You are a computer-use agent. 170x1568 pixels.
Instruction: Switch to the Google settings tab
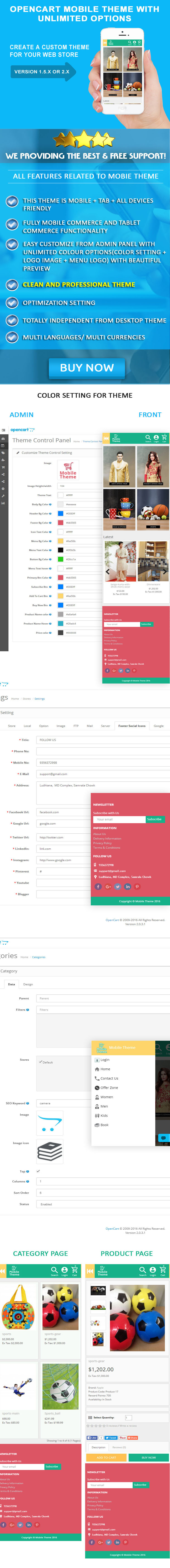pos(158,726)
